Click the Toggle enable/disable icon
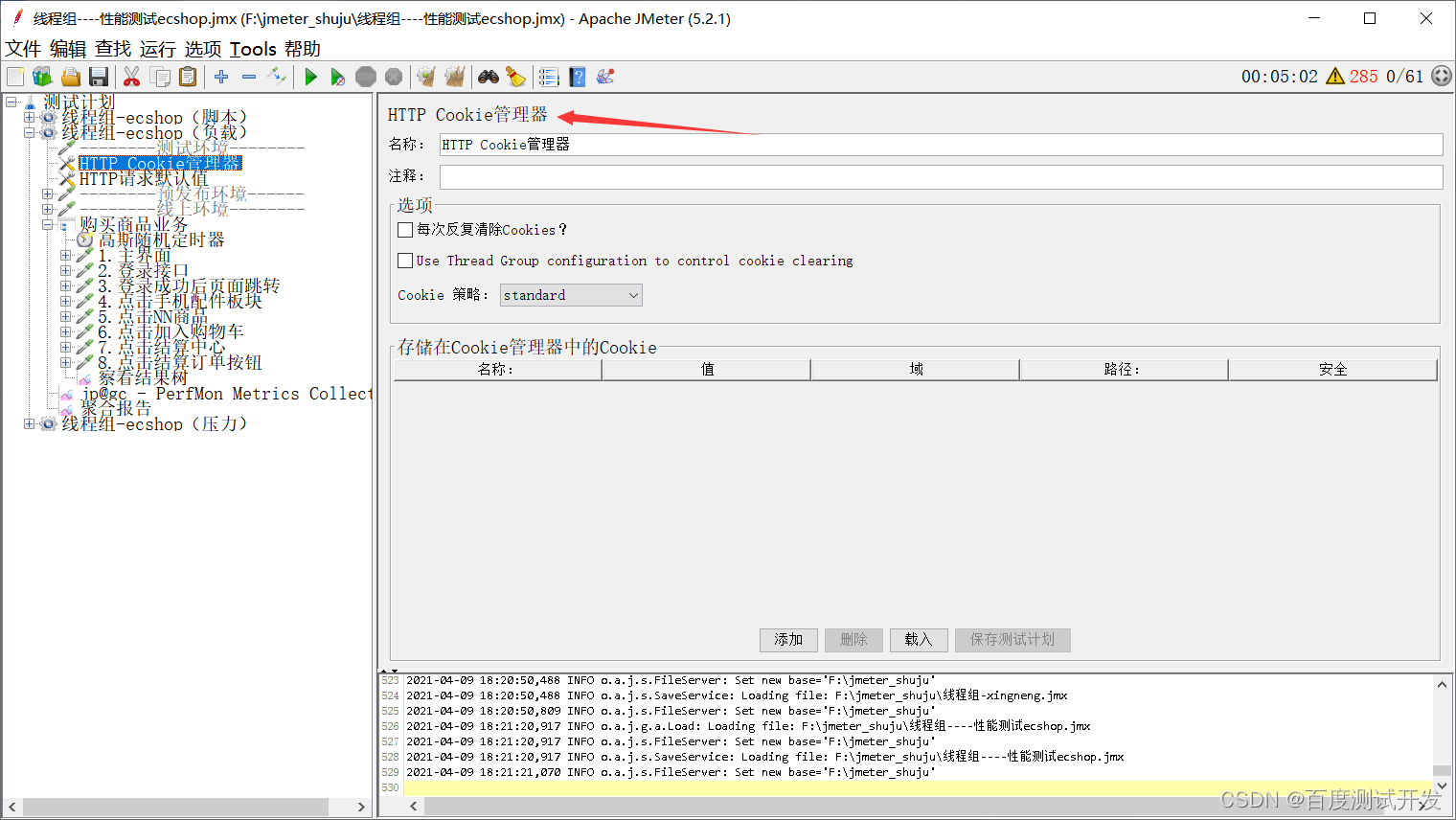 coord(277,77)
